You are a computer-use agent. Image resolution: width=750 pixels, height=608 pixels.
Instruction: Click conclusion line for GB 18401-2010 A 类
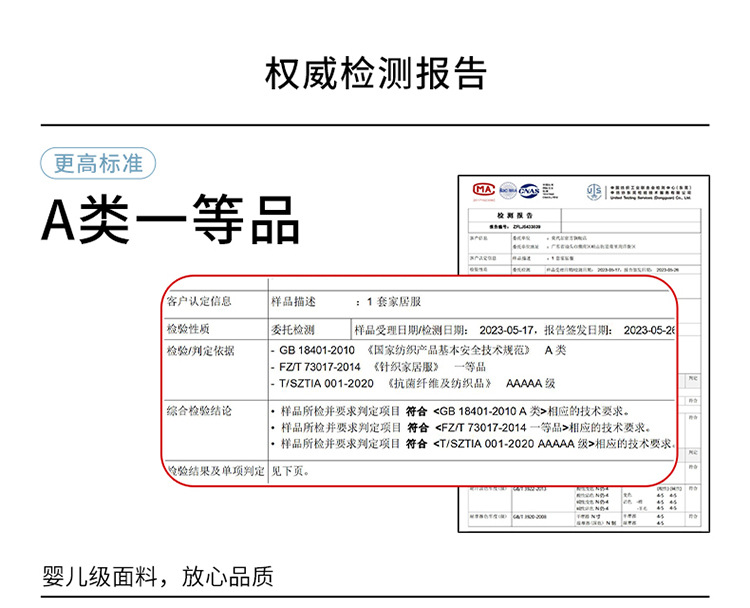pos(450,411)
